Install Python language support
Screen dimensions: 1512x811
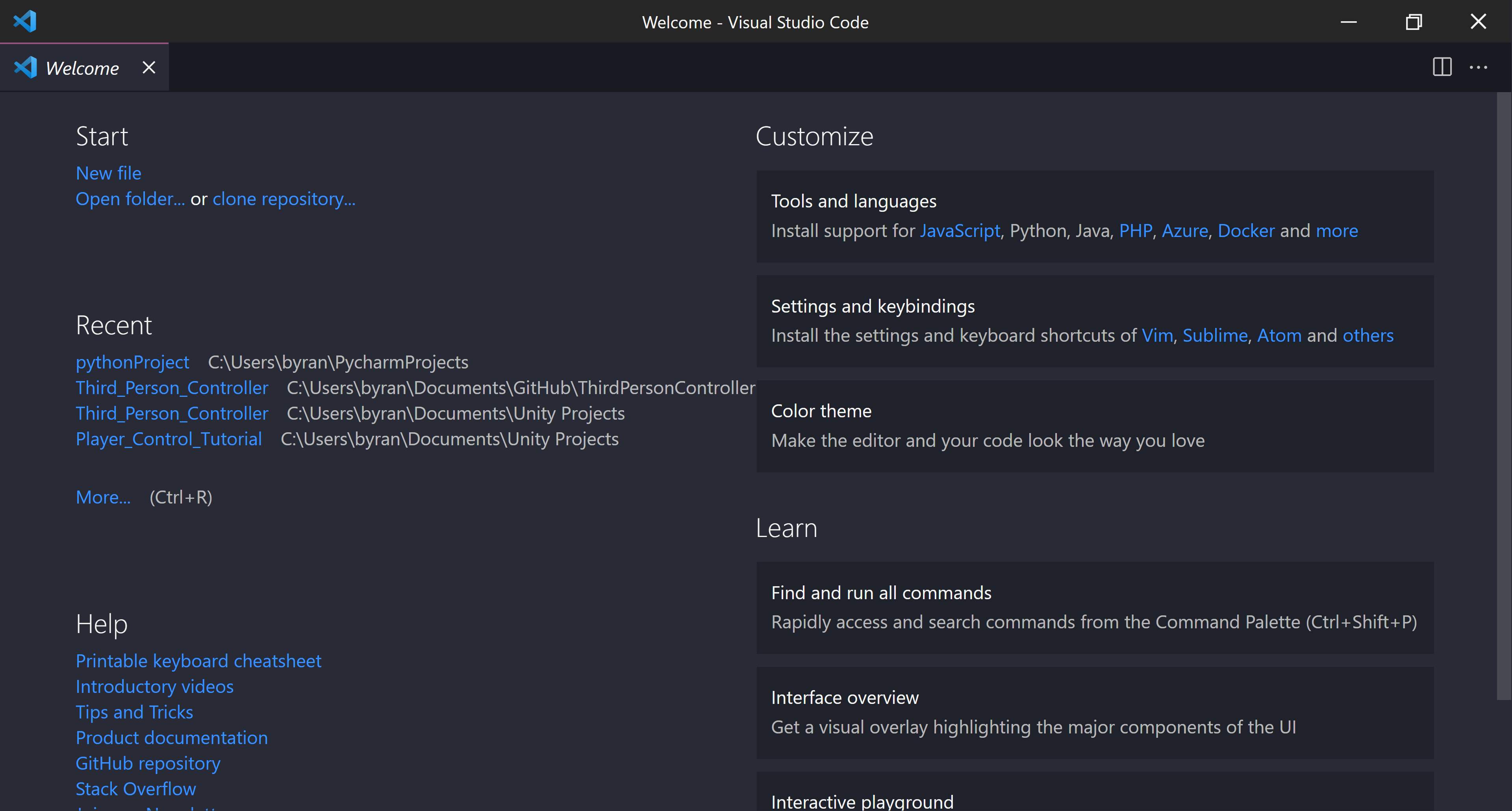(x=1038, y=231)
